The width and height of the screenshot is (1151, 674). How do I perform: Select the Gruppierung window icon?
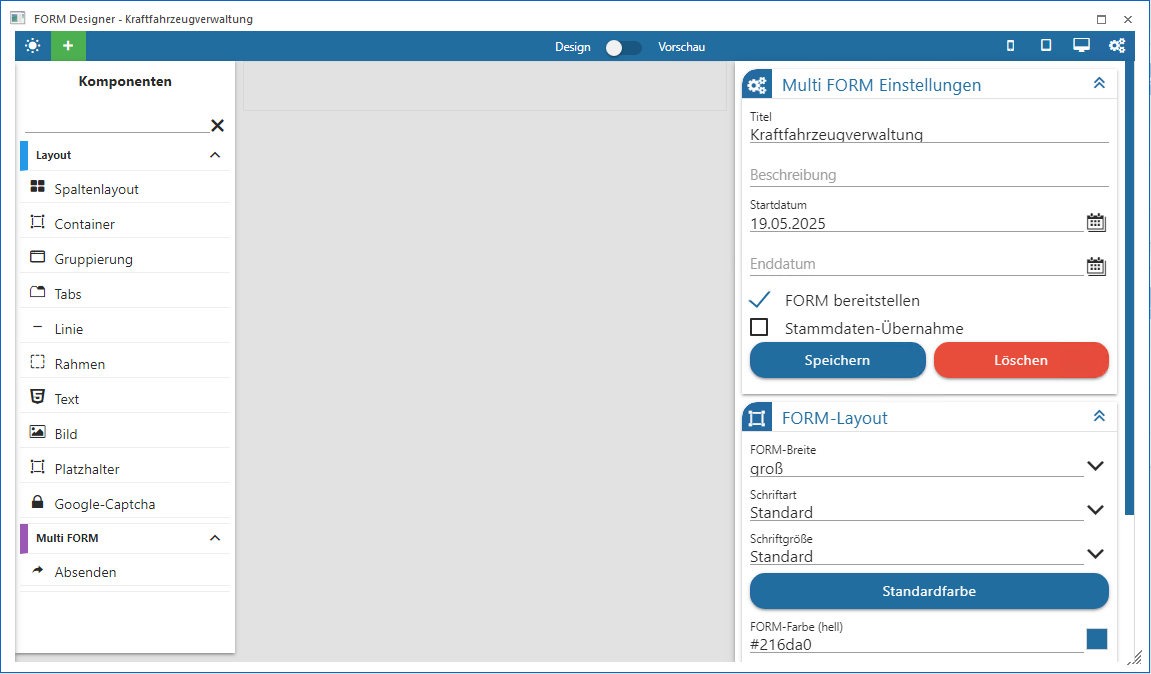coord(37,257)
